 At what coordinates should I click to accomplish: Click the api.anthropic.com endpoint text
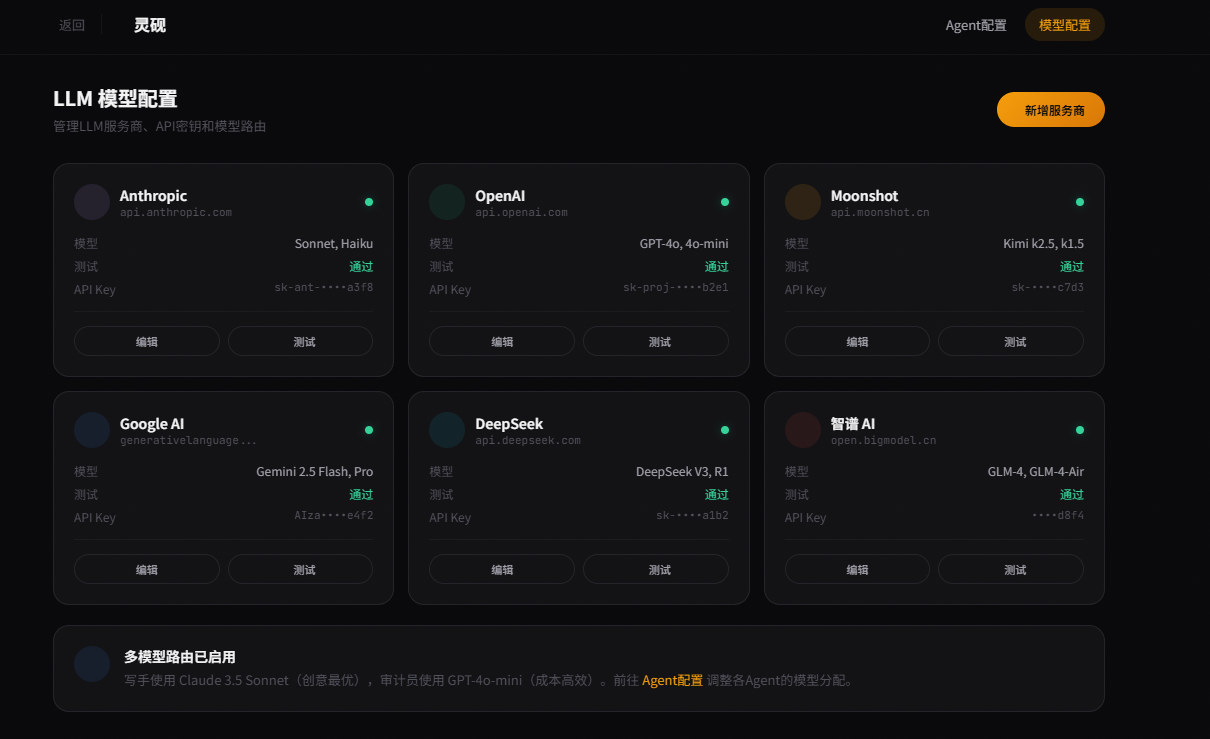point(176,213)
